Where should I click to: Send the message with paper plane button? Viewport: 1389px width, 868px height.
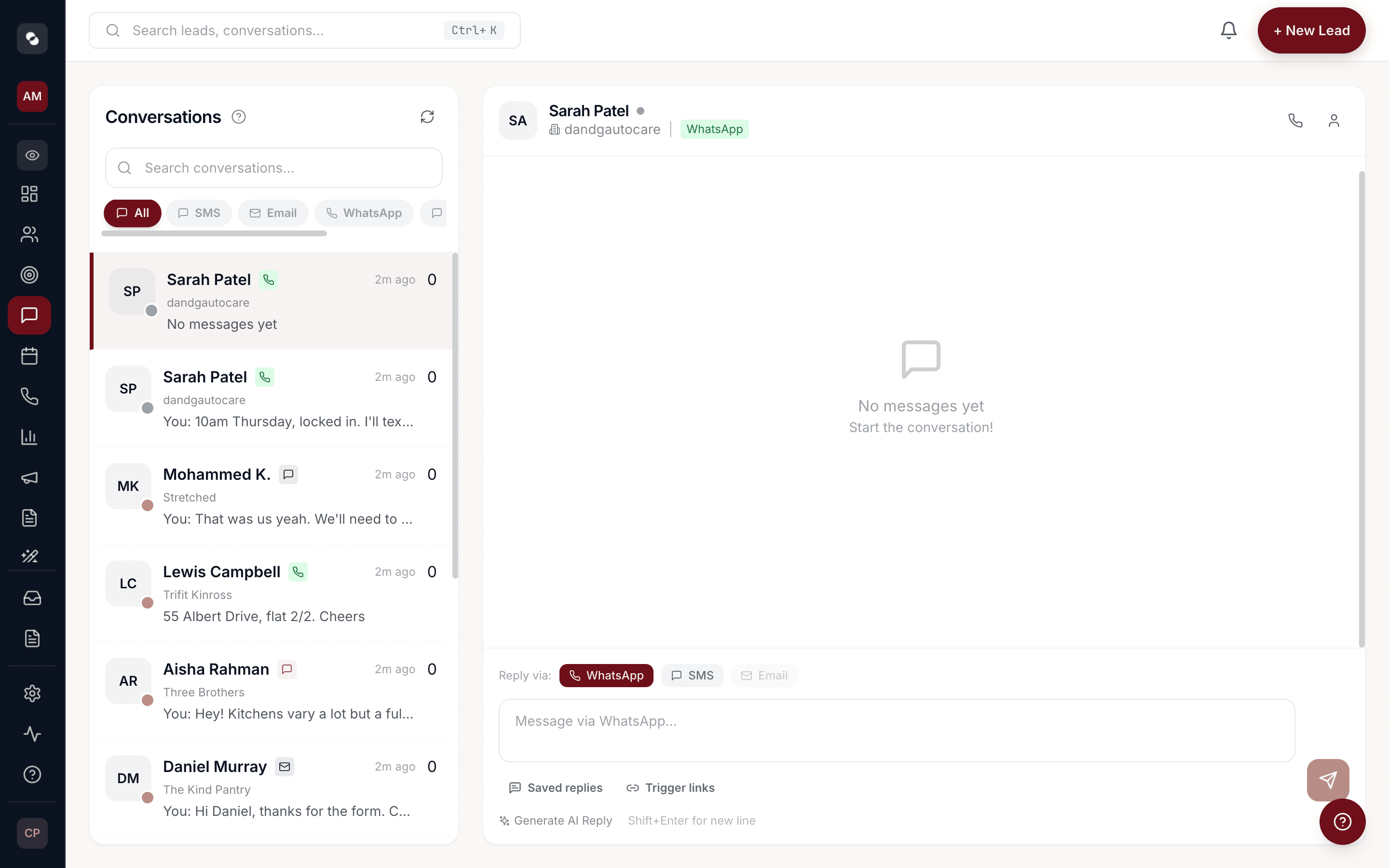(1328, 780)
